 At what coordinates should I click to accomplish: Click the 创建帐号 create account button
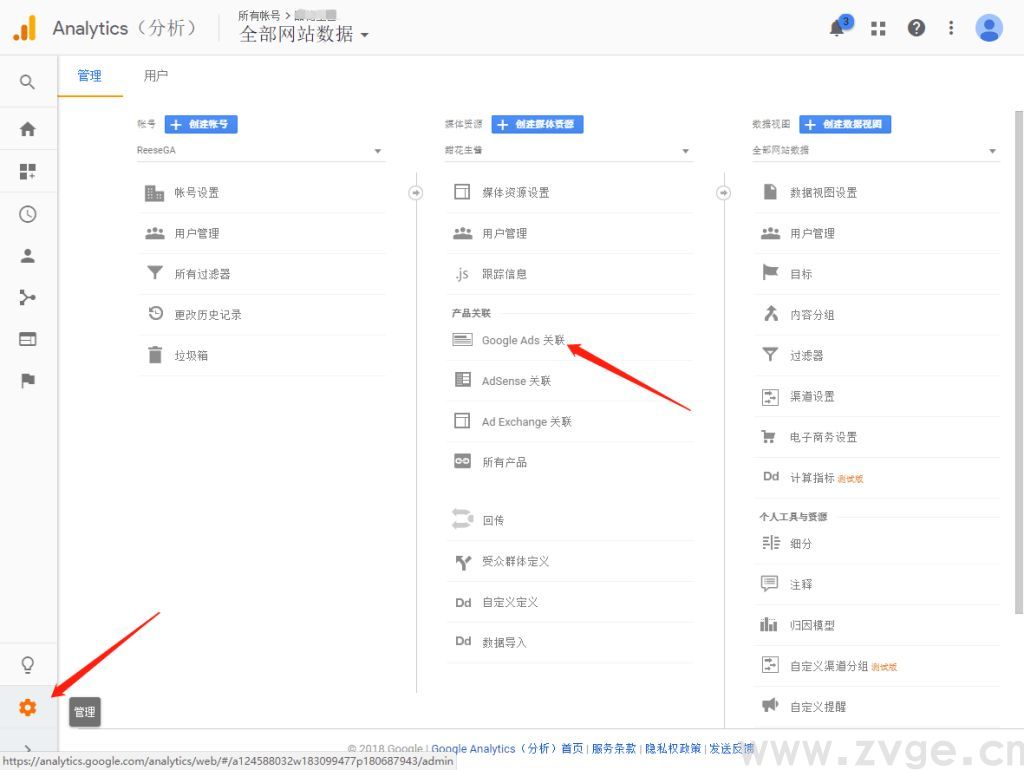(200, 124)
